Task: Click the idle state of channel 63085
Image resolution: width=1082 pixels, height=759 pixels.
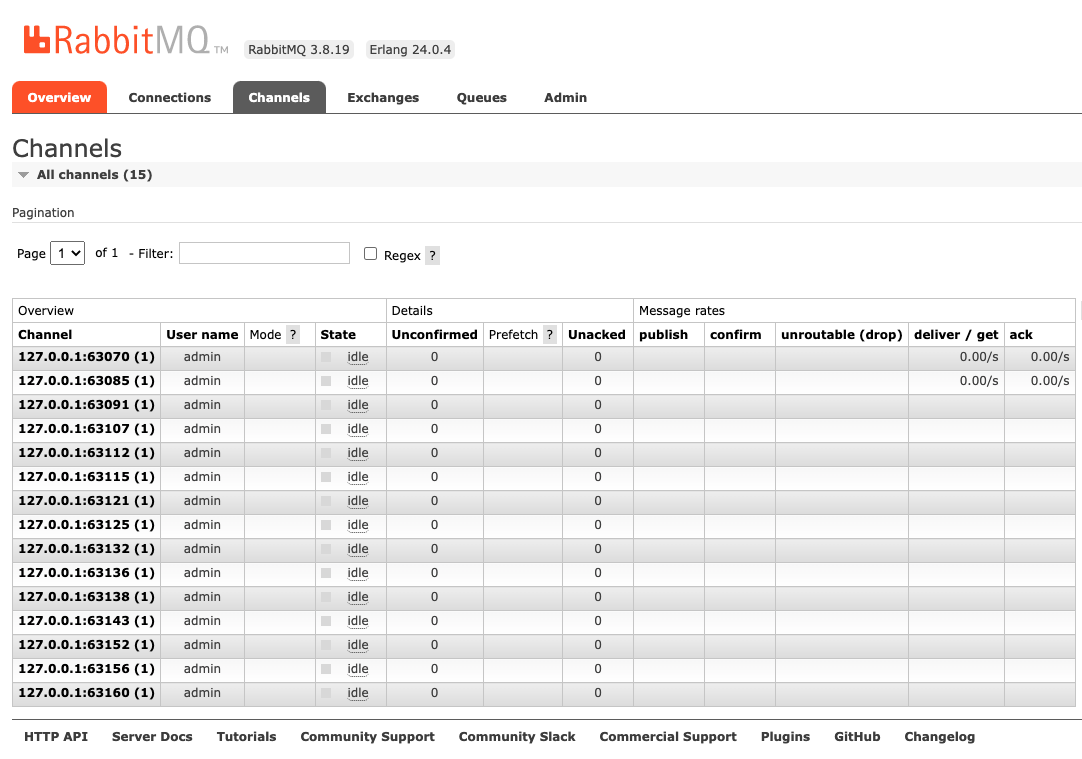Action: coord(357,381)
